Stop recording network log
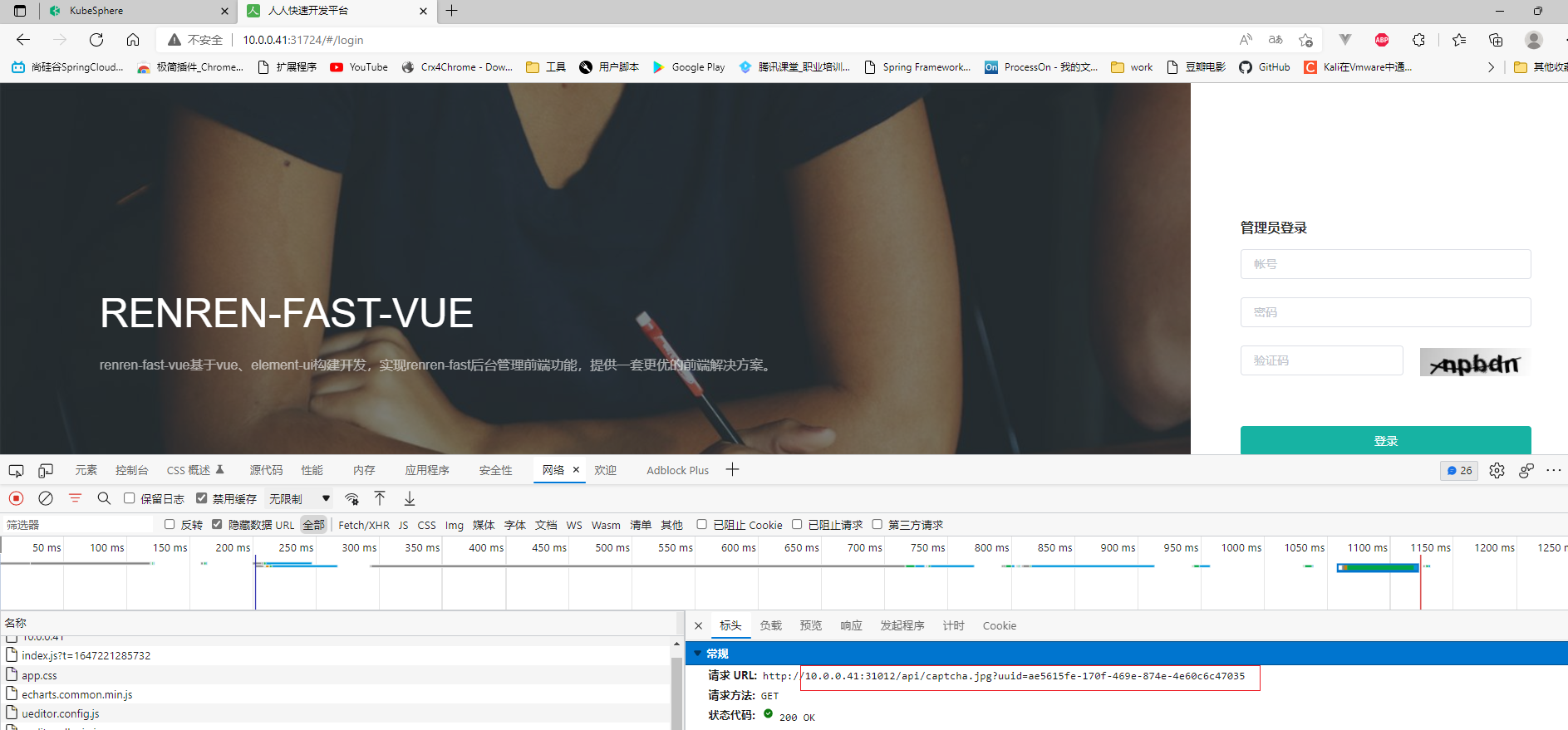Image resolution: width=1568 pixels, height=730 pixels. 16,498
